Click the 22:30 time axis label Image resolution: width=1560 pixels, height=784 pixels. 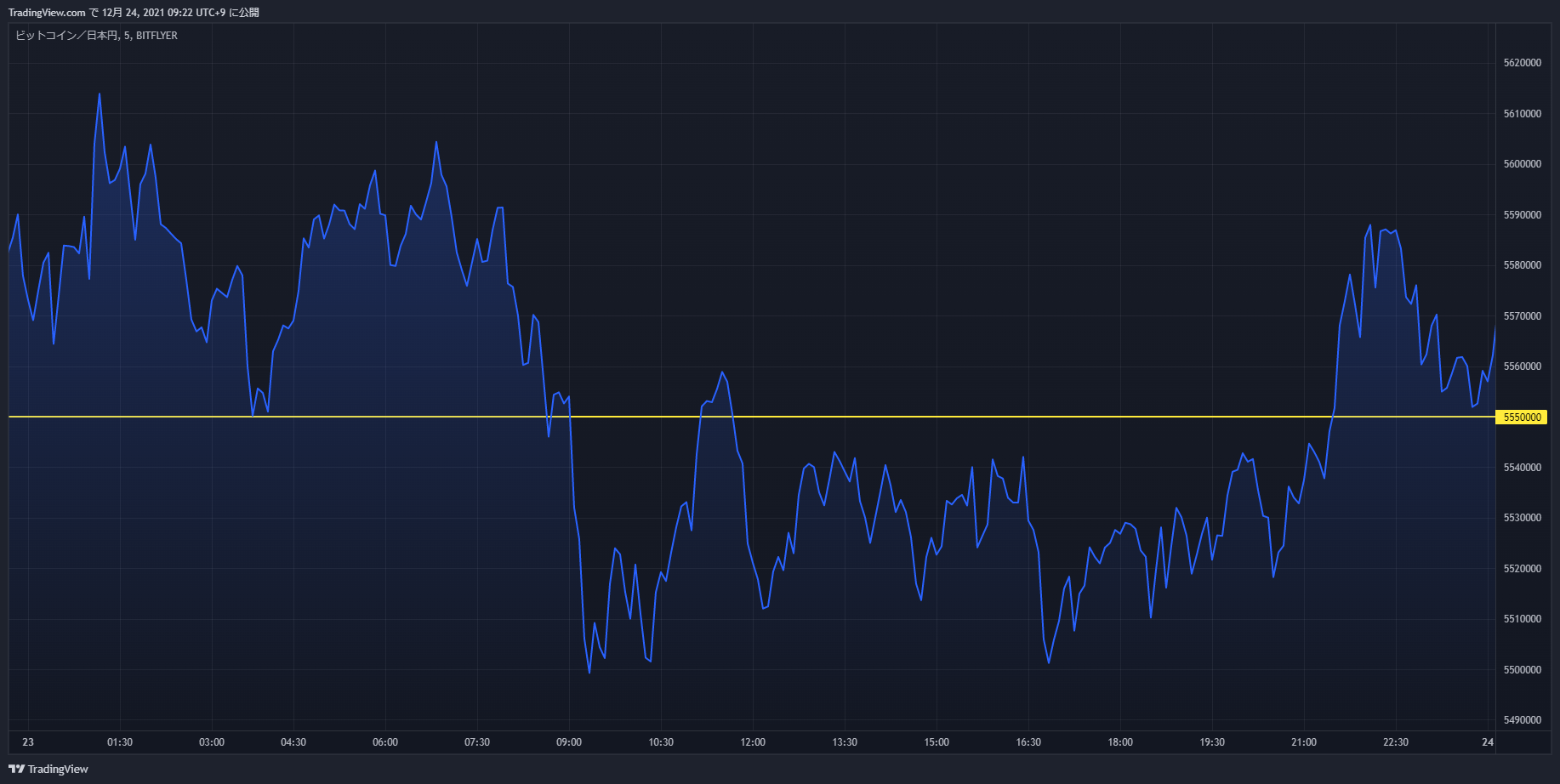tap(1396, 742)
